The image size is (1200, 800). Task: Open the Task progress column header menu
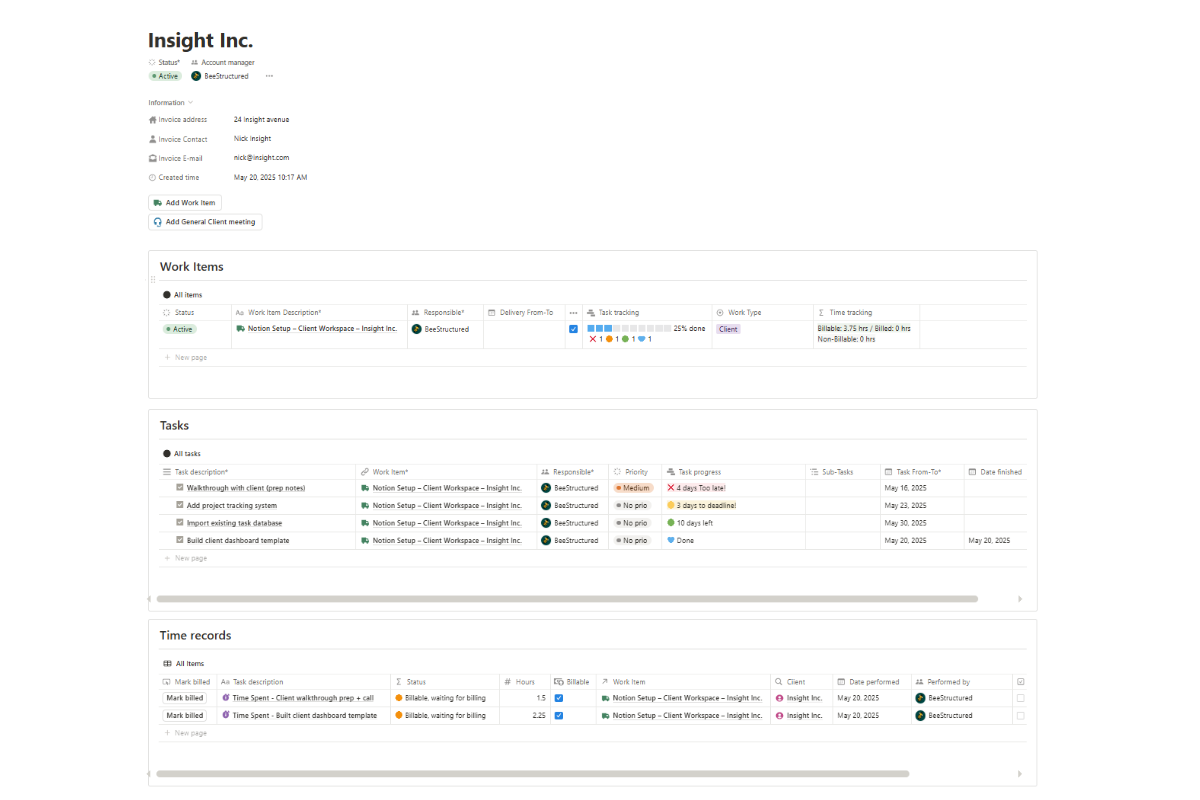tap(733, 471)
